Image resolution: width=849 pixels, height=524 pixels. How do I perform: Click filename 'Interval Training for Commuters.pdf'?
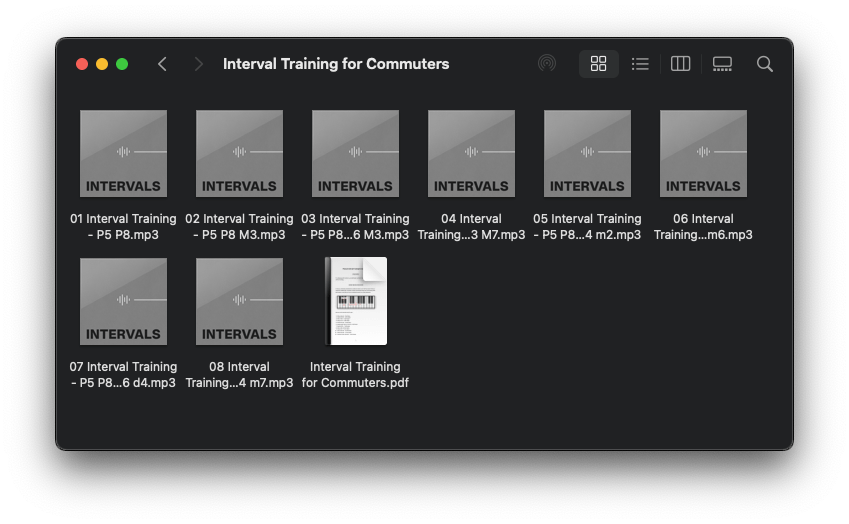(x=355, y=375)
